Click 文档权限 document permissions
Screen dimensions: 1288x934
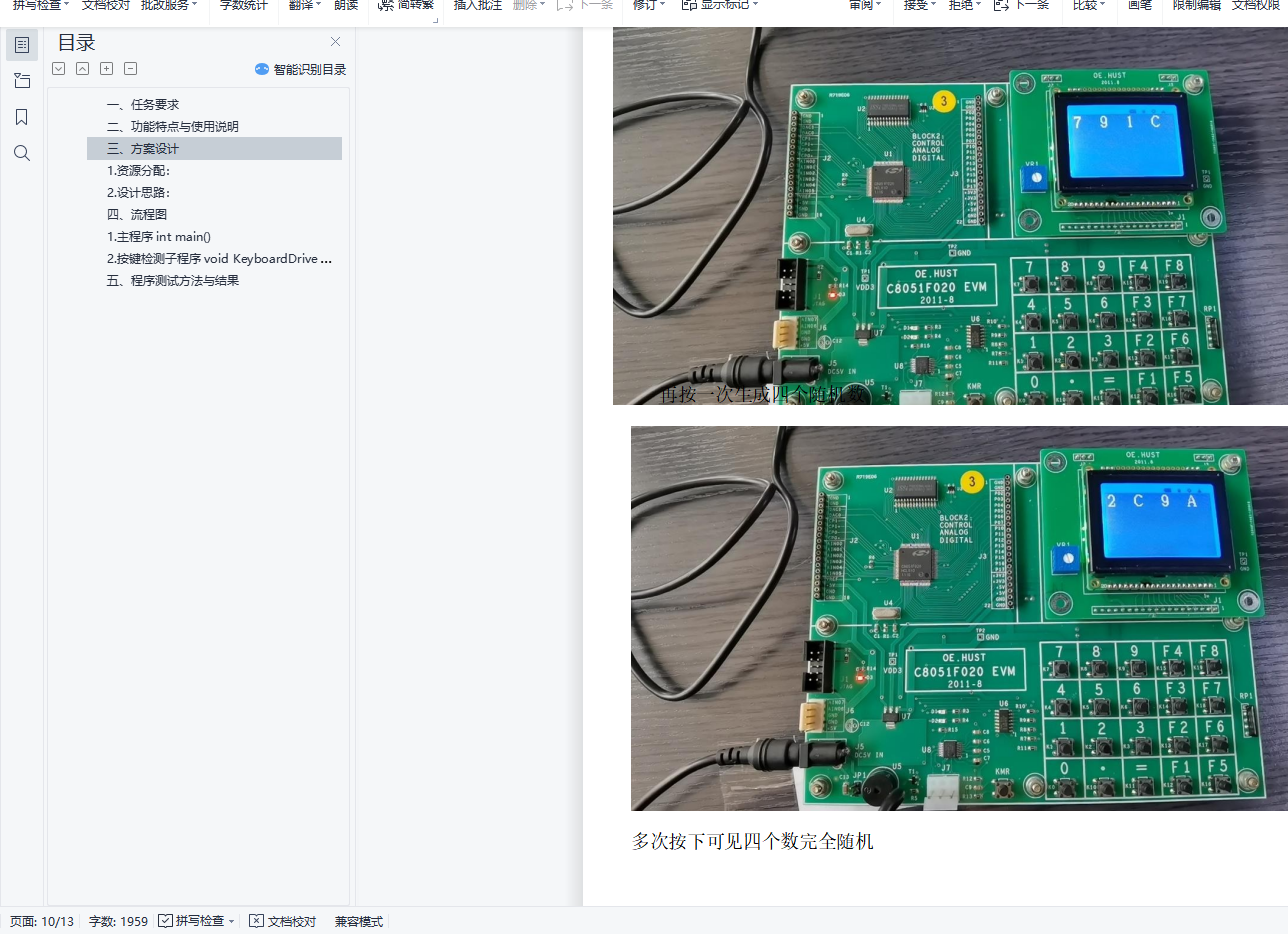point(1258,5)
